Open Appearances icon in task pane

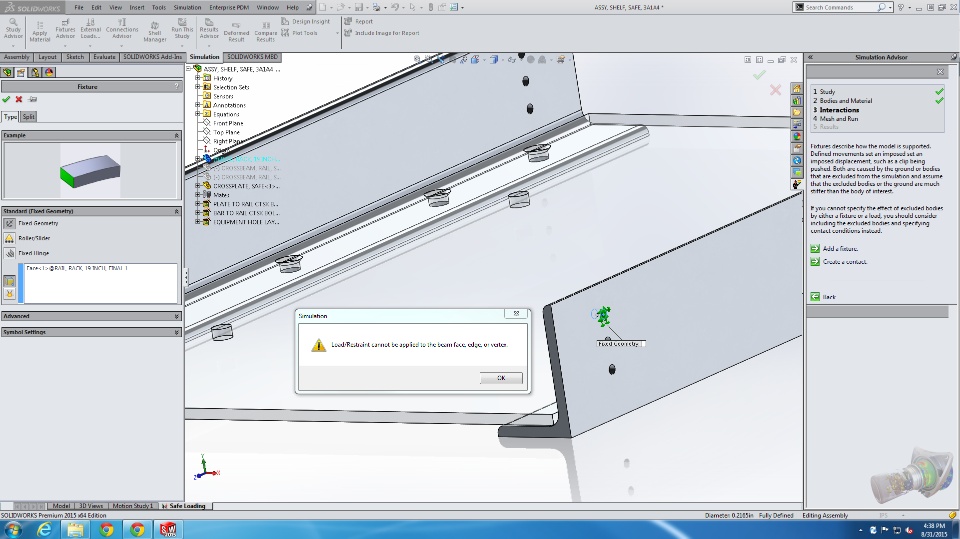(797, 137)
